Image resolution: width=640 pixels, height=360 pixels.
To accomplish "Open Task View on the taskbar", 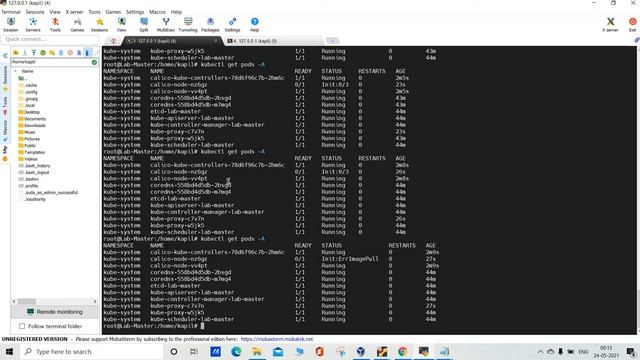I will click(x=194, y=351).
